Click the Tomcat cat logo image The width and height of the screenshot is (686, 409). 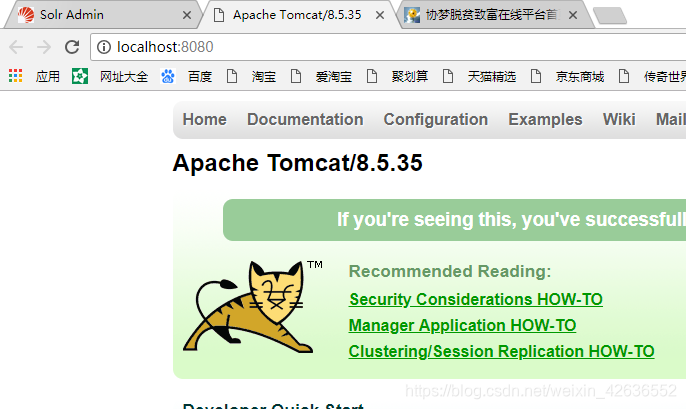point(252,306)
